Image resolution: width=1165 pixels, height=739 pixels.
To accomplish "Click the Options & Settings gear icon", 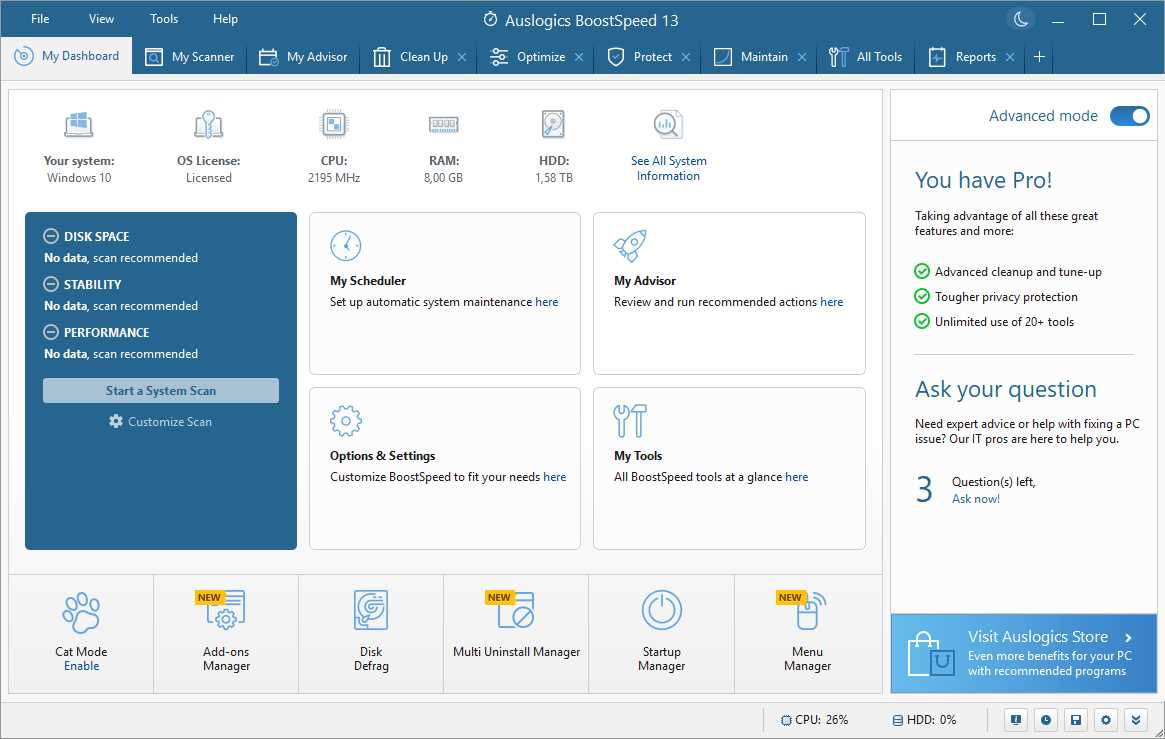I will tap(345, 421).
